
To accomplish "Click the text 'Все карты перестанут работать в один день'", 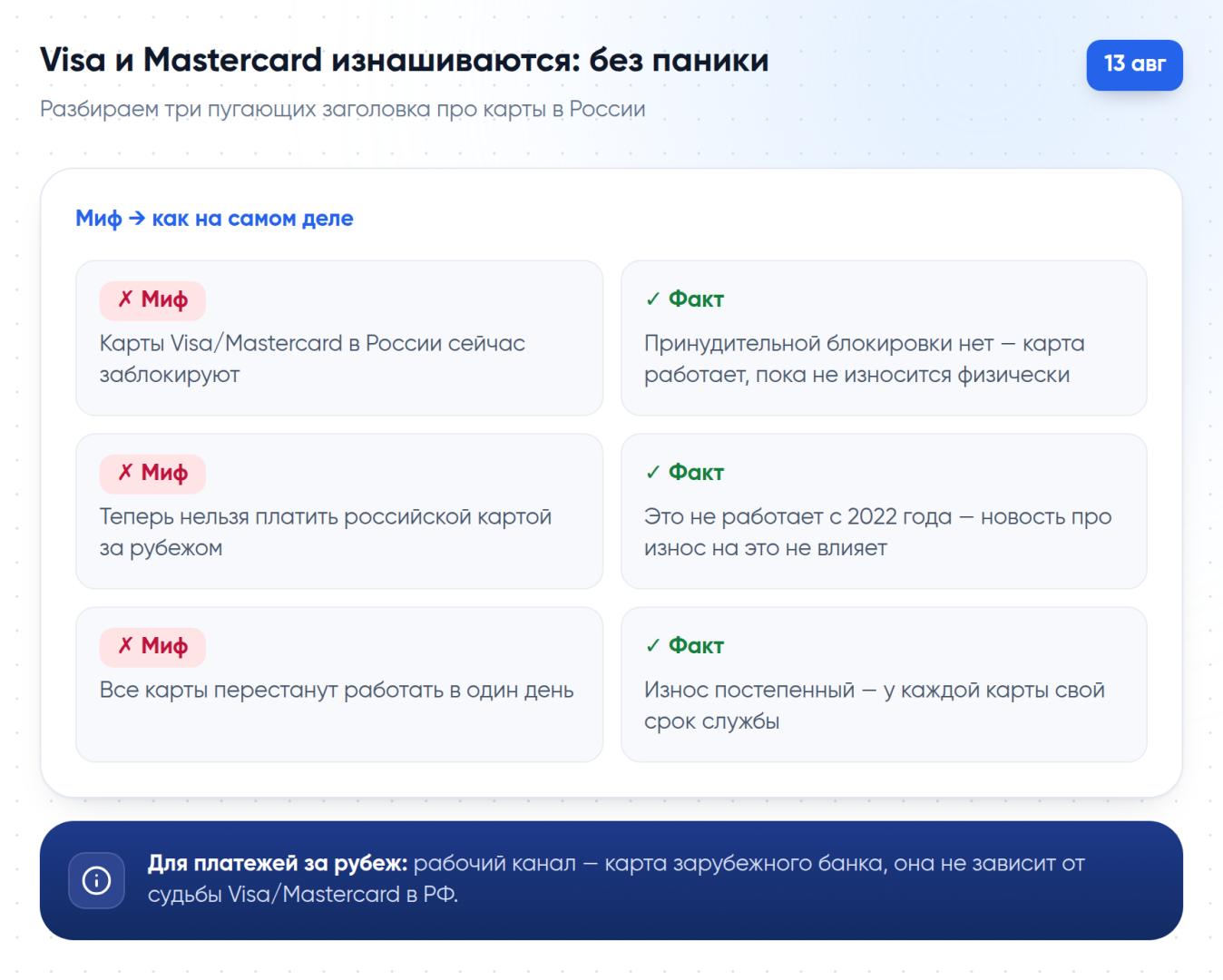I will pos(337,690).
